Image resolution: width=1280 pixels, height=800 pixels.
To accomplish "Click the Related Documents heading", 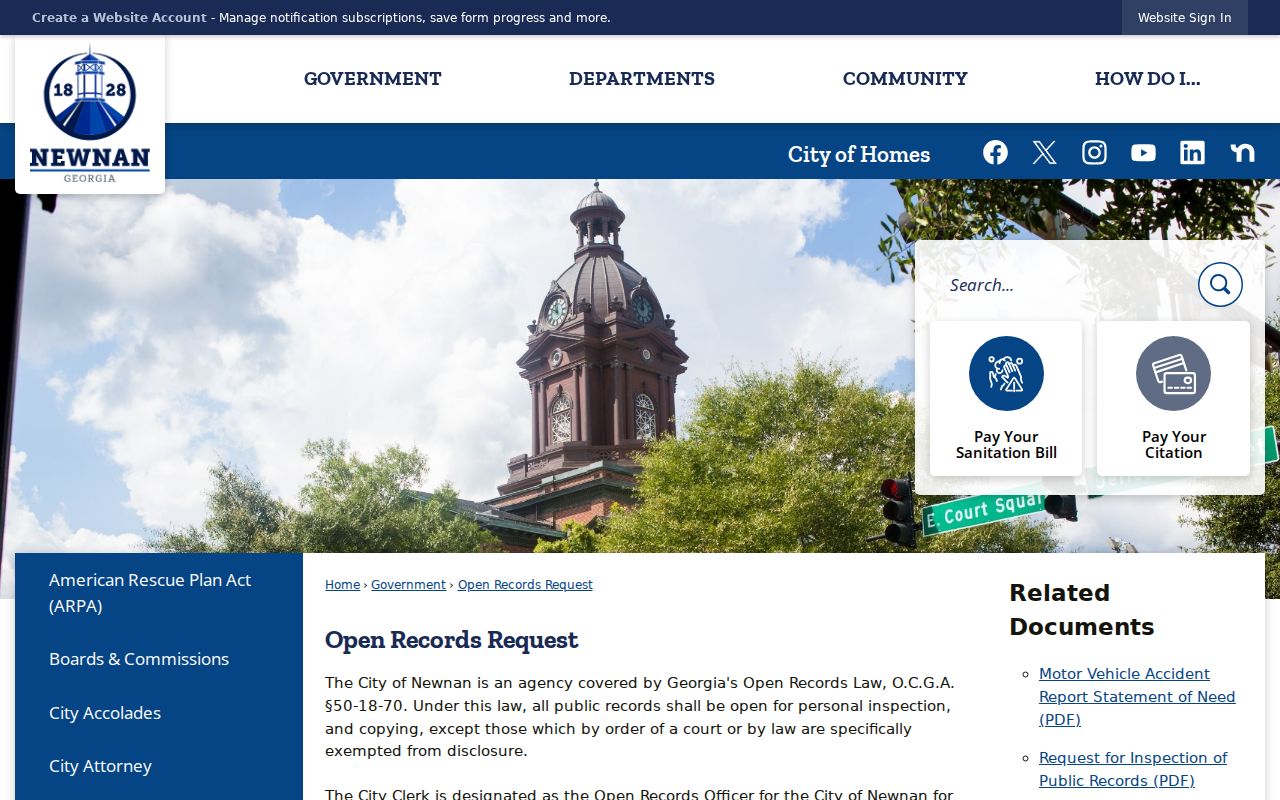I will click(x=1082, y=610).
